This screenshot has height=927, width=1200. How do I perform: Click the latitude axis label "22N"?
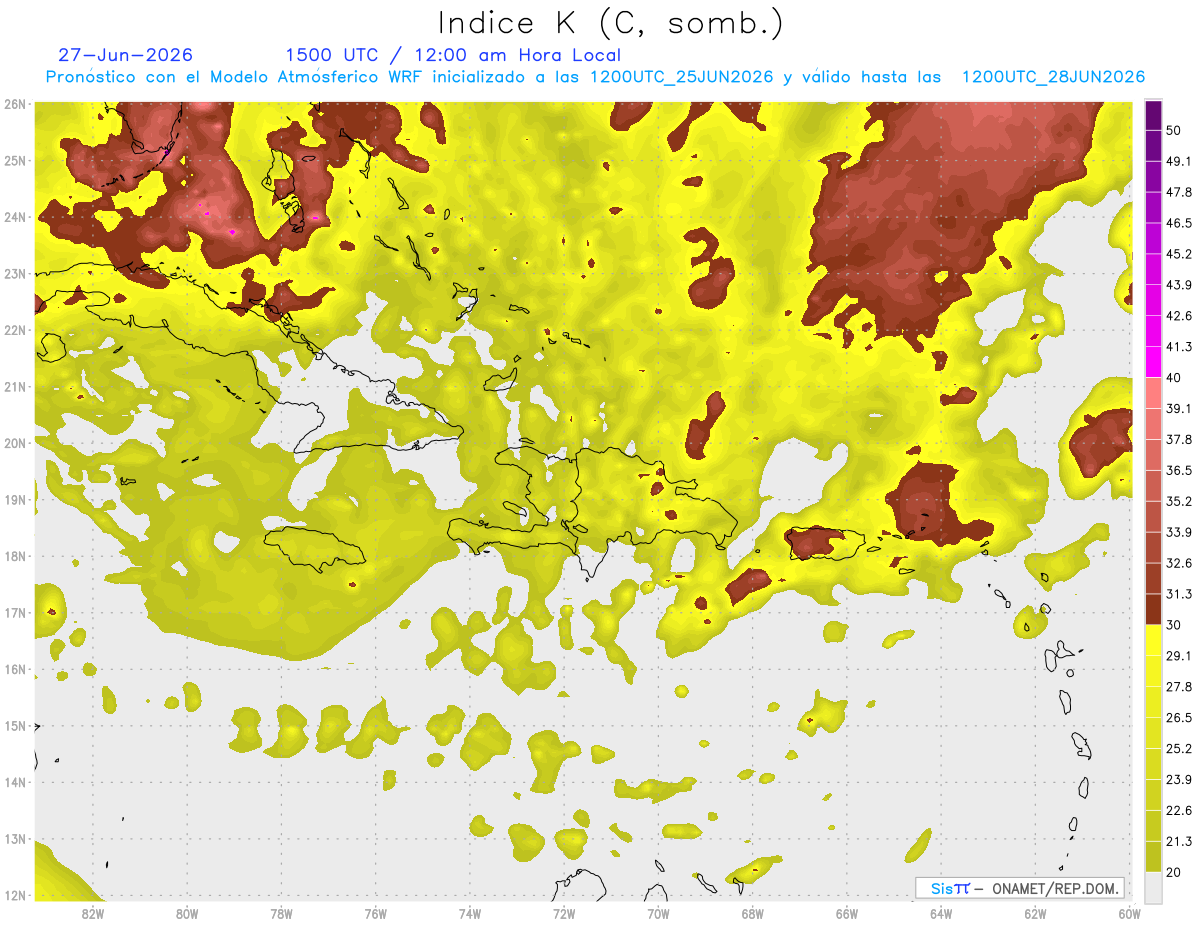point(16,330)
